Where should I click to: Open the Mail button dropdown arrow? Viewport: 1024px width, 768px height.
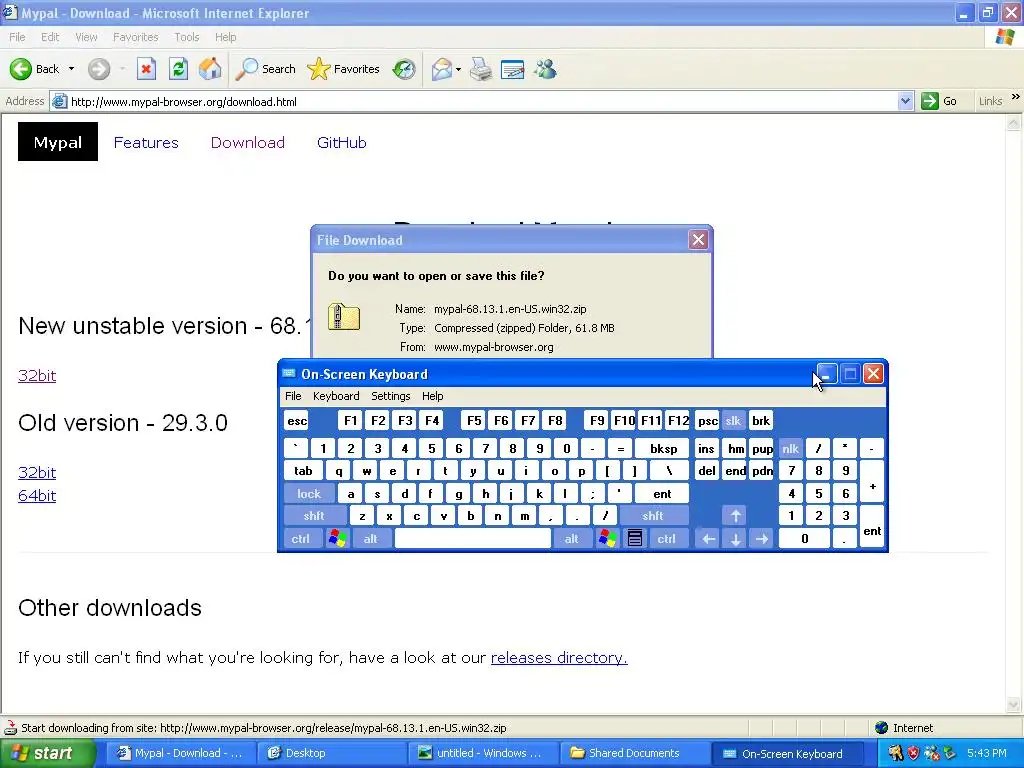(x=458, y=69)
